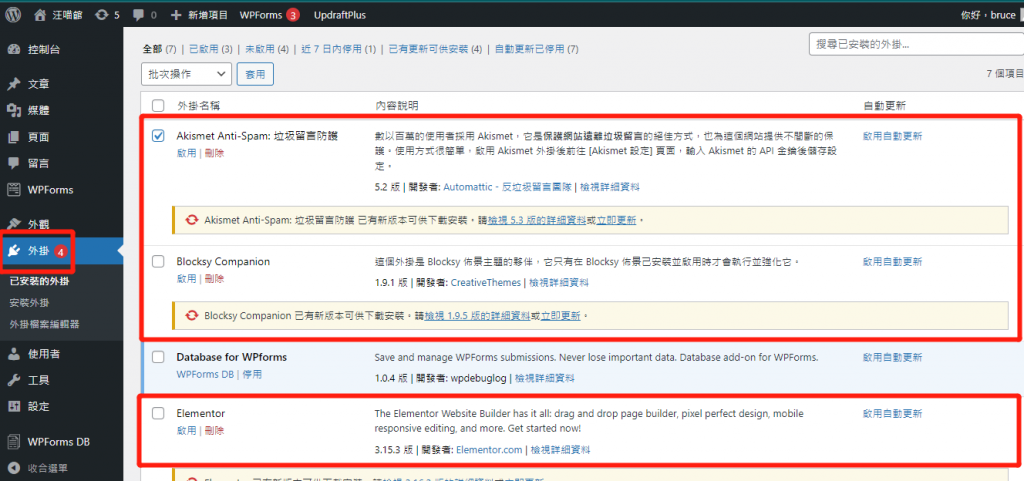Enable auto-updates for Elementor

click(893, 413)
